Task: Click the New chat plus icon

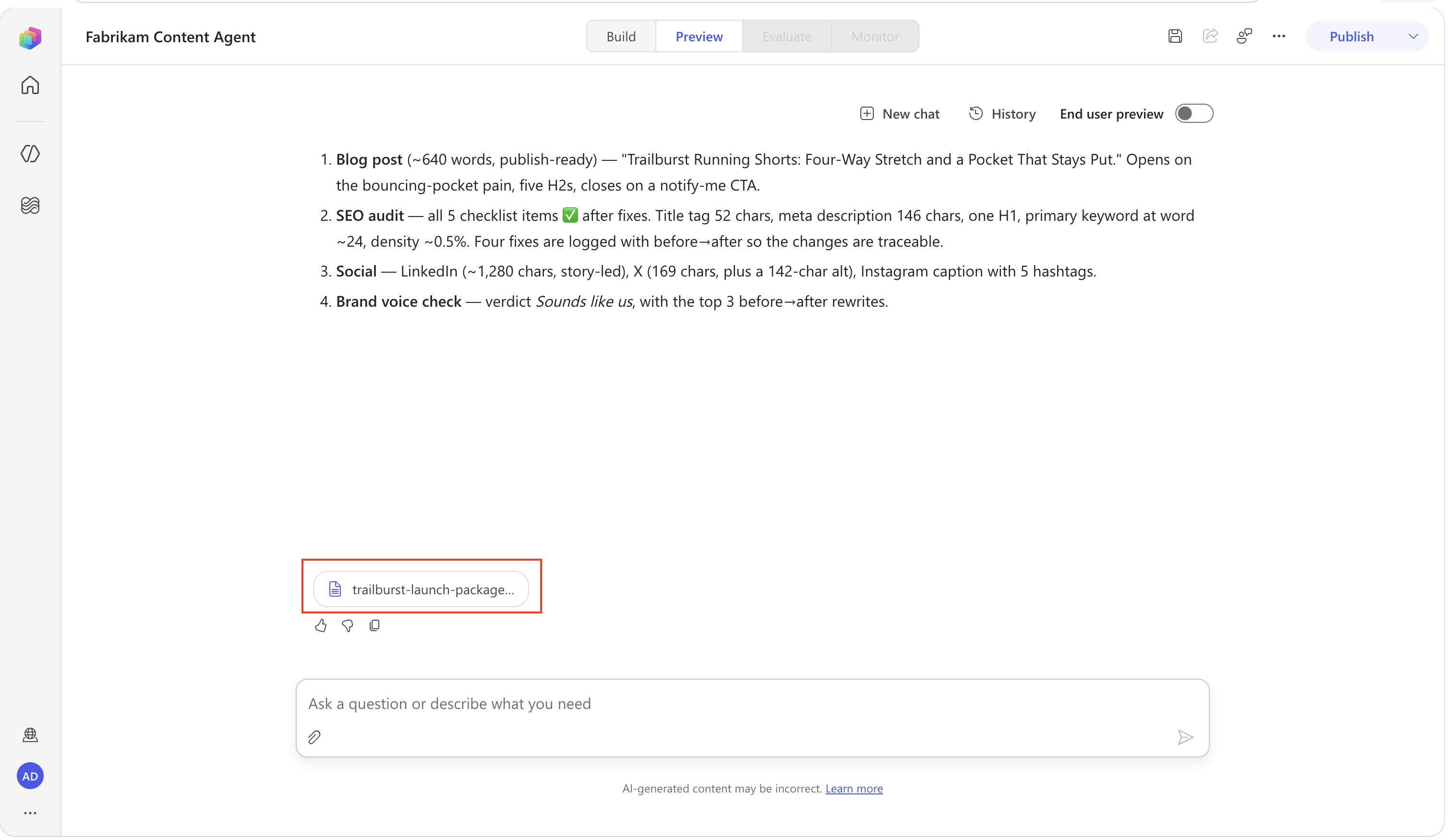Action: [x=867, y=114]
